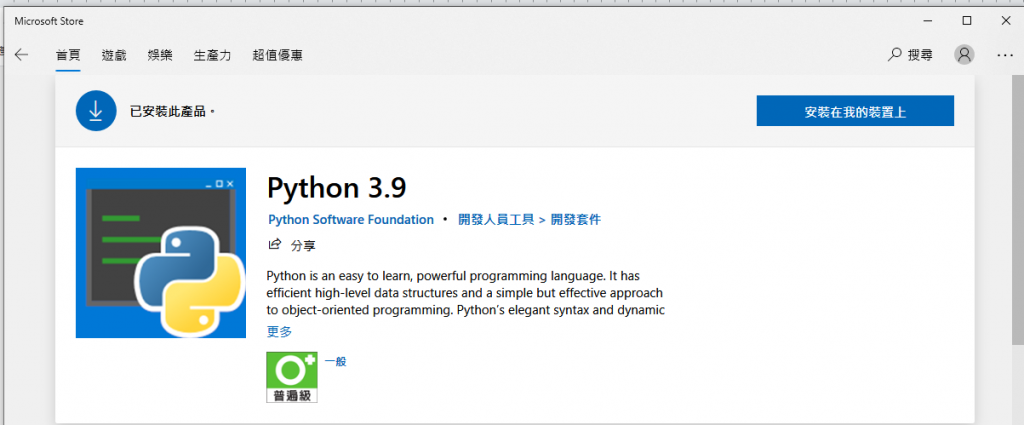Open the Python Software Foundation publisher link
This screenshot has height=425, width=1024.
click(351, 219)
